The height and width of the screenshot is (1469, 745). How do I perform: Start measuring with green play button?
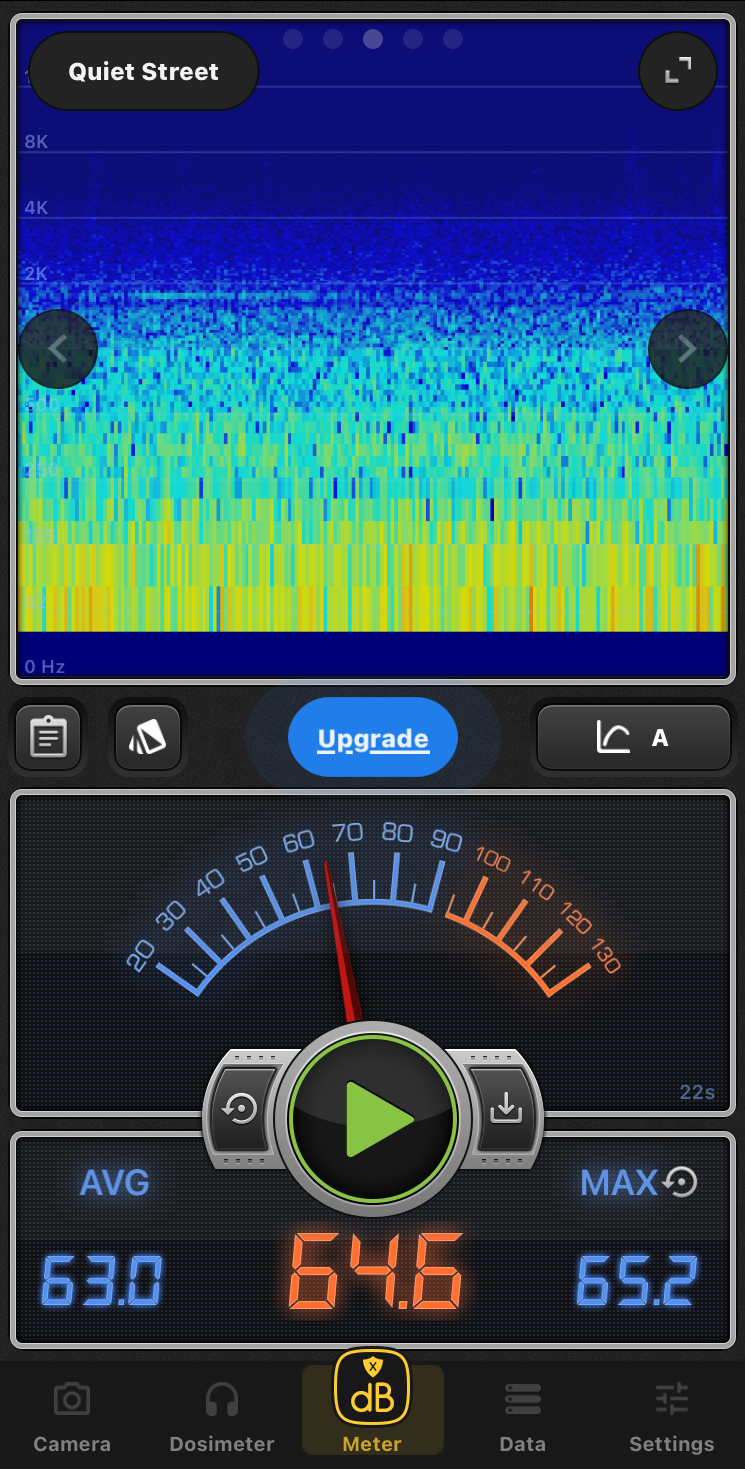[373, 1118]
